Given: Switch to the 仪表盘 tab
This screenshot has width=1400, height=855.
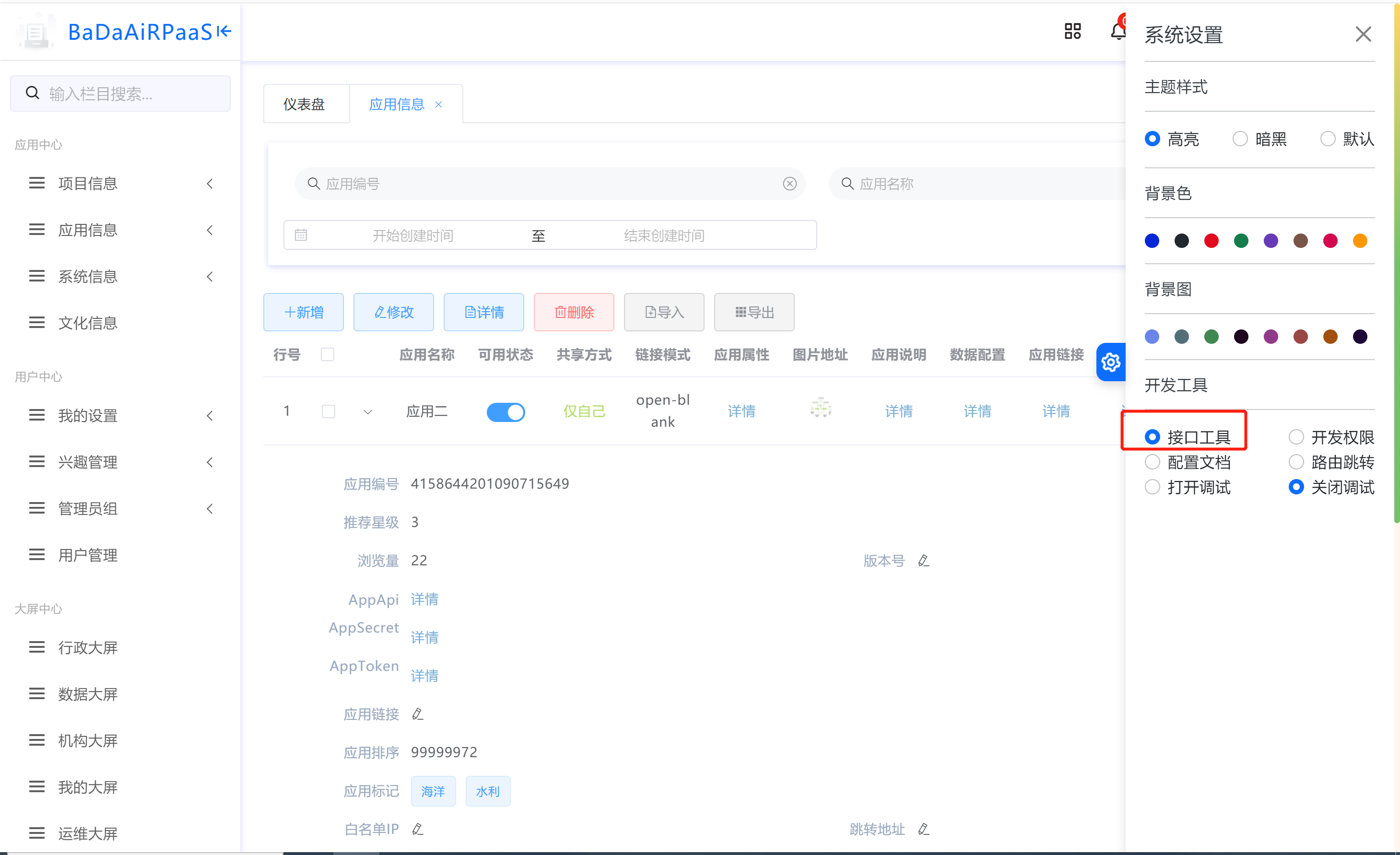Looking at the screenshot, I should [305, 105].
